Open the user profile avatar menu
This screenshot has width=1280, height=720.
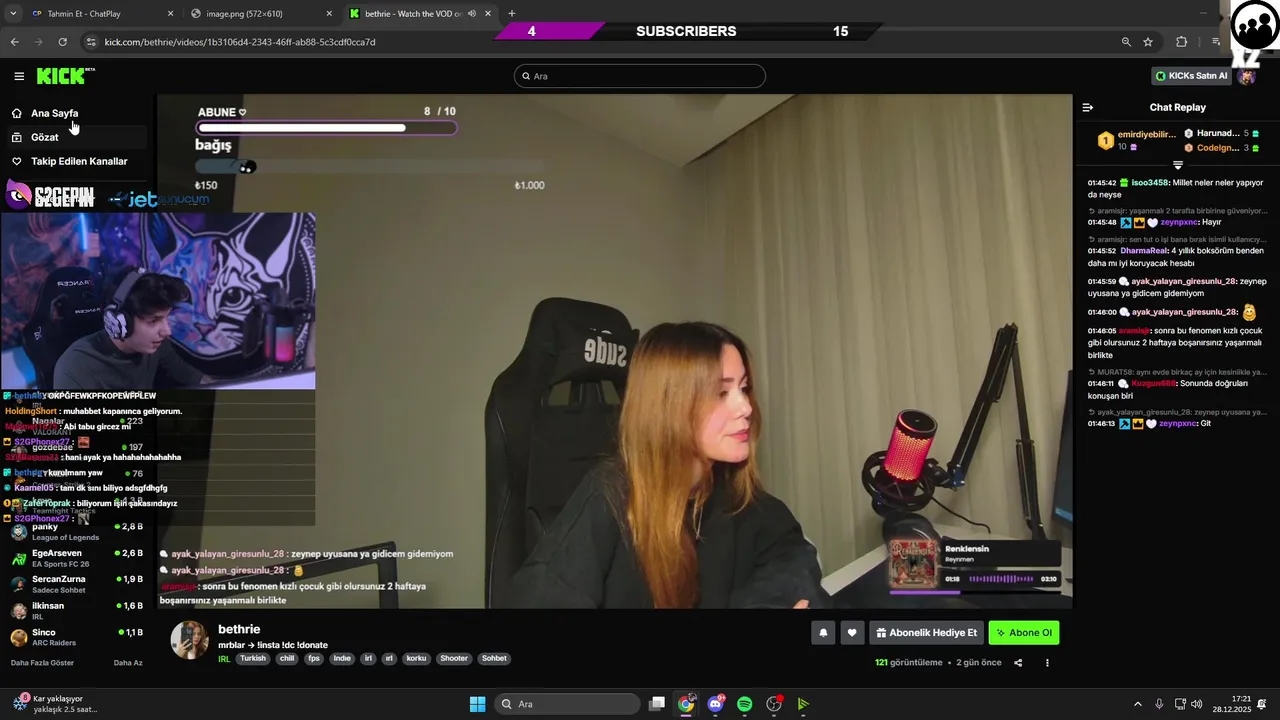click(x=1248, y=76)
